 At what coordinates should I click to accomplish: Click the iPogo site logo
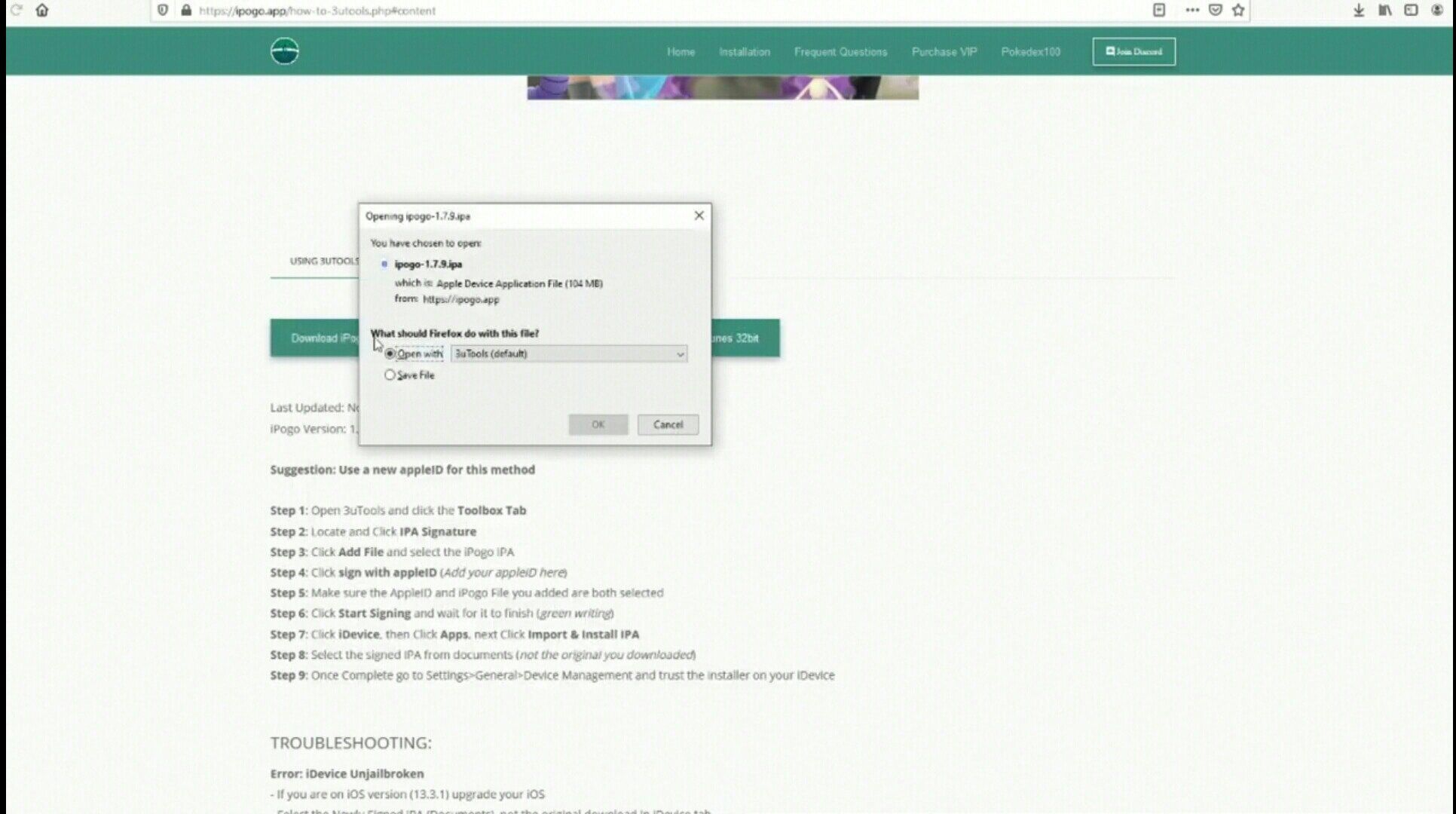pos(285,51)
